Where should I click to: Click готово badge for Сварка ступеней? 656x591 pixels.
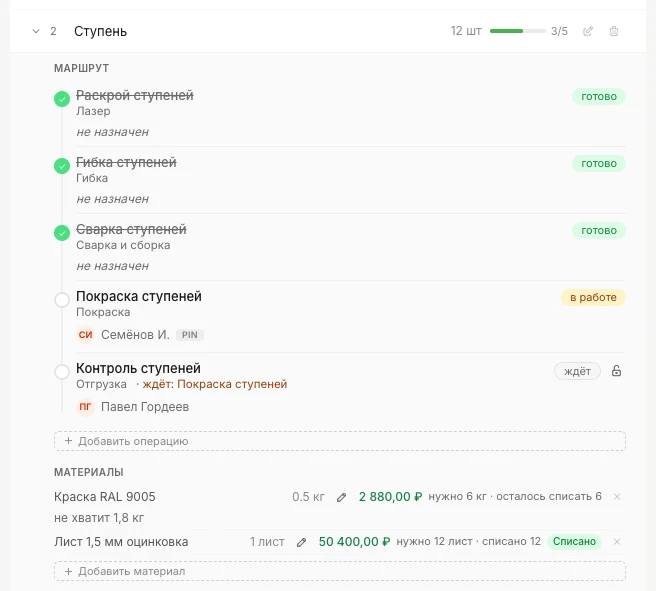pos(599,230)
